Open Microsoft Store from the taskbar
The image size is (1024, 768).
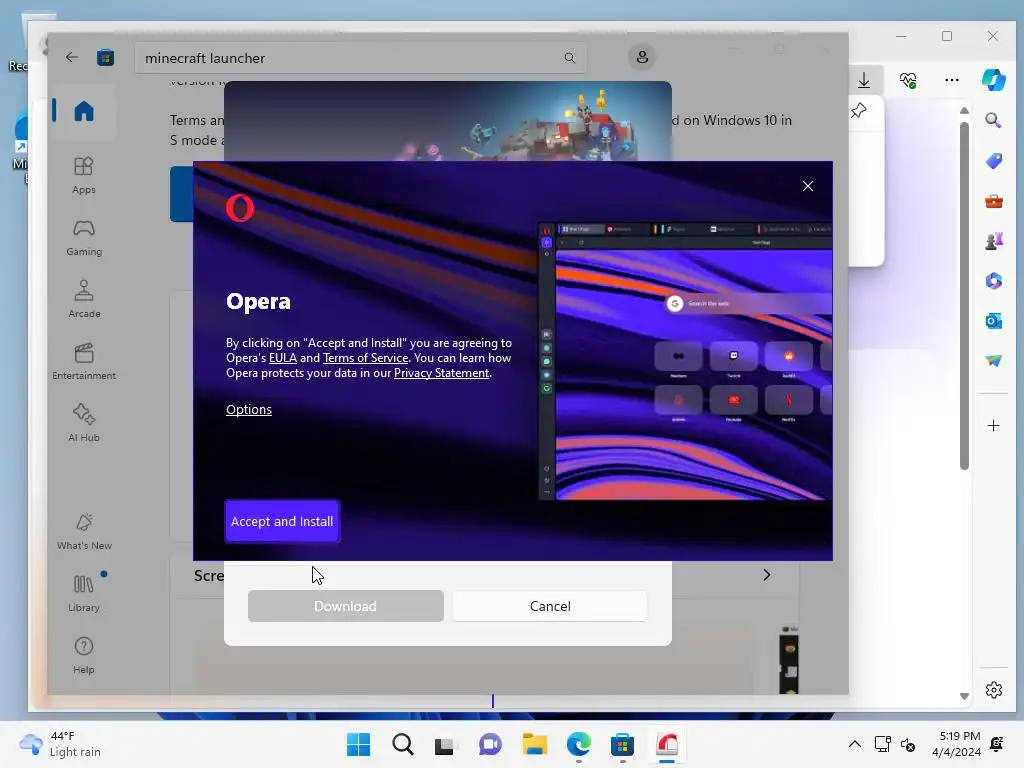pyautogui.click(x=622, y=744)
